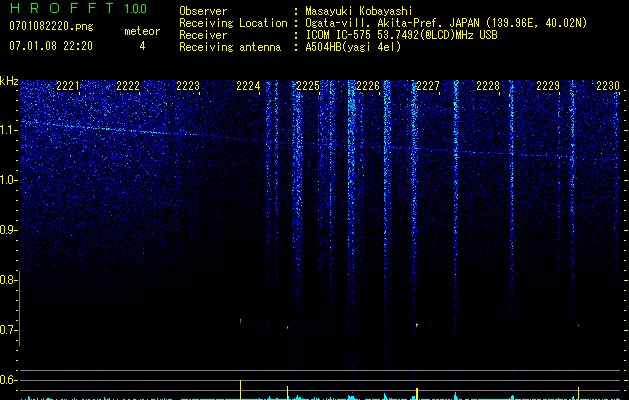
Task: Click the date 07.01.08 22:20
Action: pos(51,46)
